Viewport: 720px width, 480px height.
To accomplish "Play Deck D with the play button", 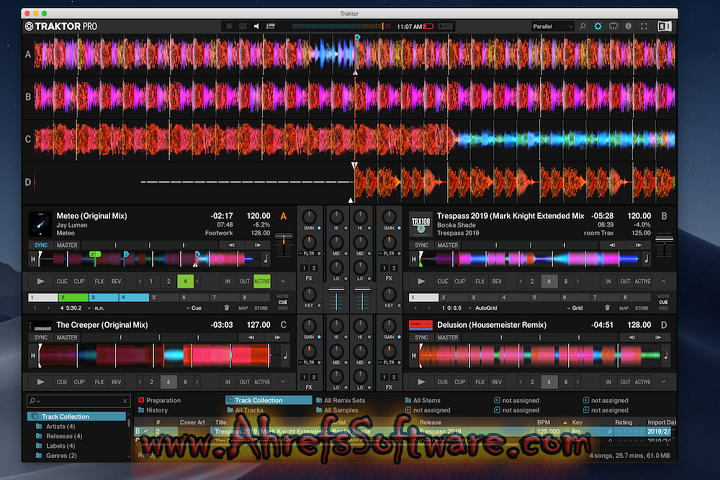I will click(421, 382).
